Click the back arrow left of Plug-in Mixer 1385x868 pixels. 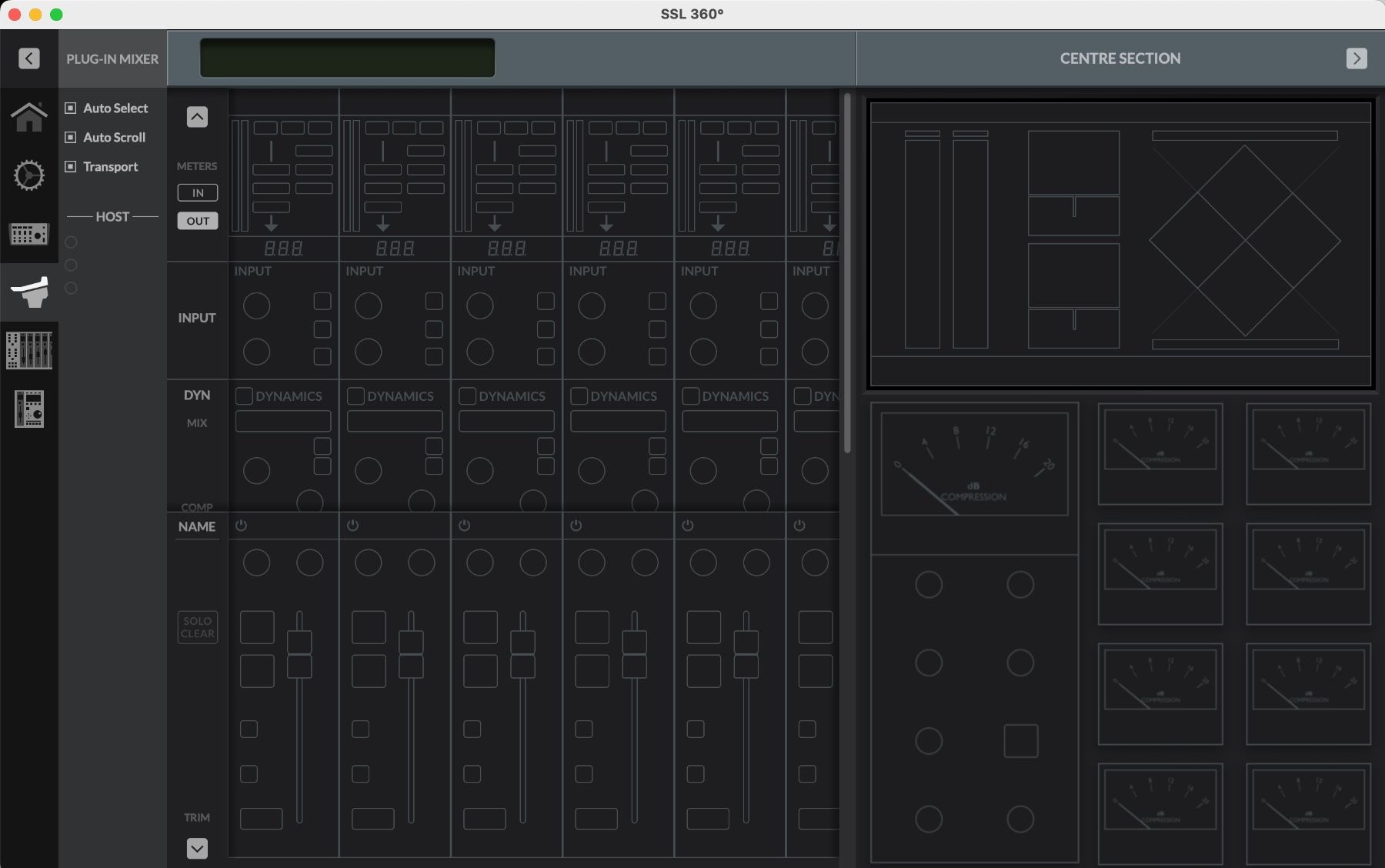(29, 58)
